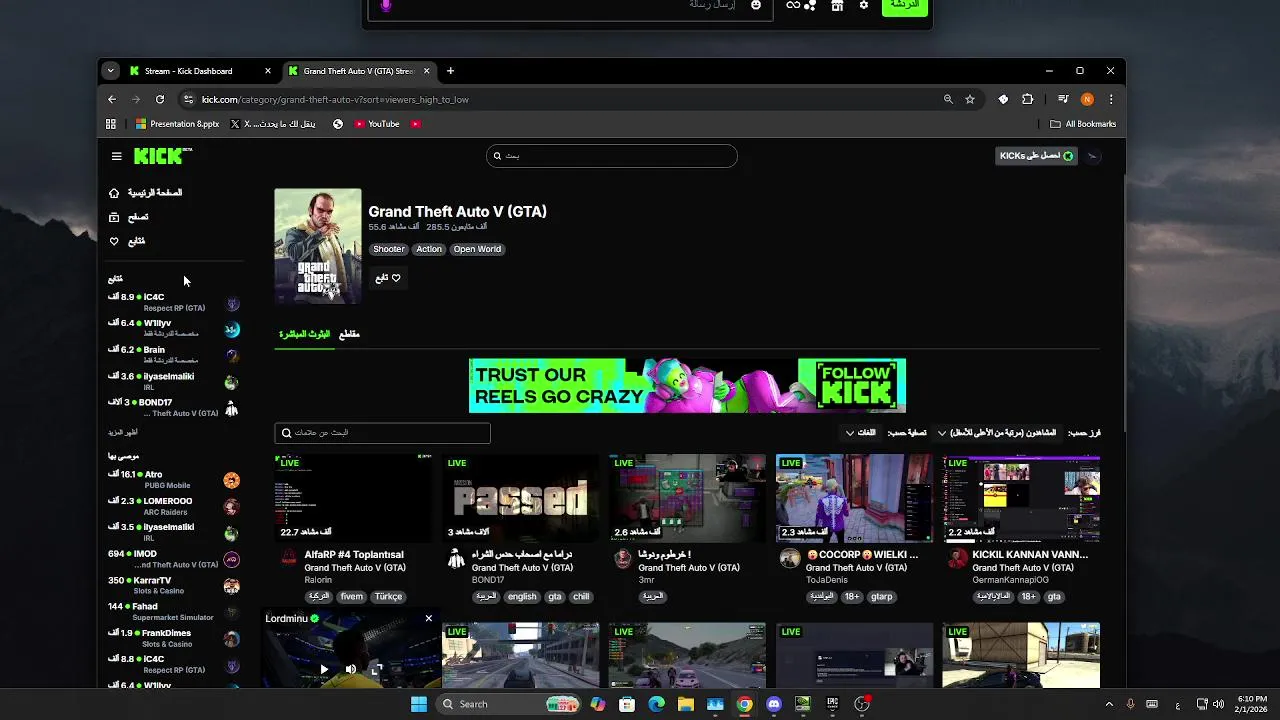This screenshot has height=720, width=1280.
Task: Open the languages filter dropdown
Action: click(861, 433)
